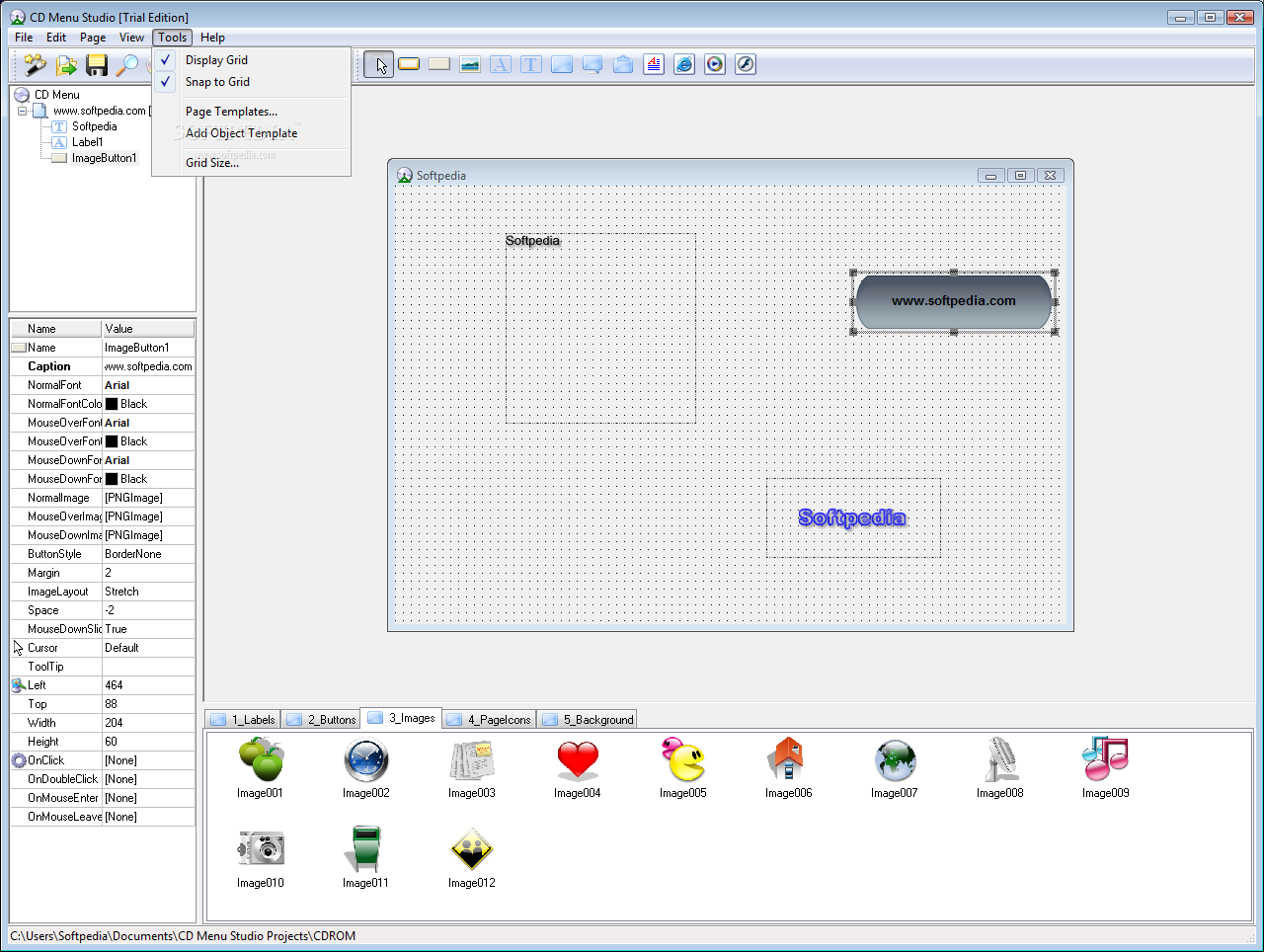The height and width of the screenshot is (952, 1264).
Task: Click the Image010 camera icon
Action: 261,849
